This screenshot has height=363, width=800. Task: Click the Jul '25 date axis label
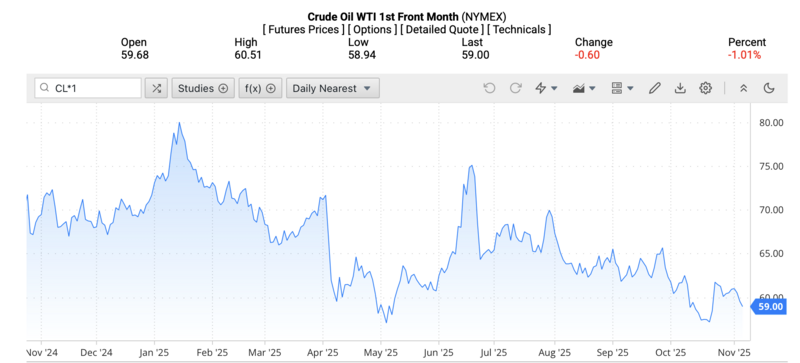[x=493, y=352]
